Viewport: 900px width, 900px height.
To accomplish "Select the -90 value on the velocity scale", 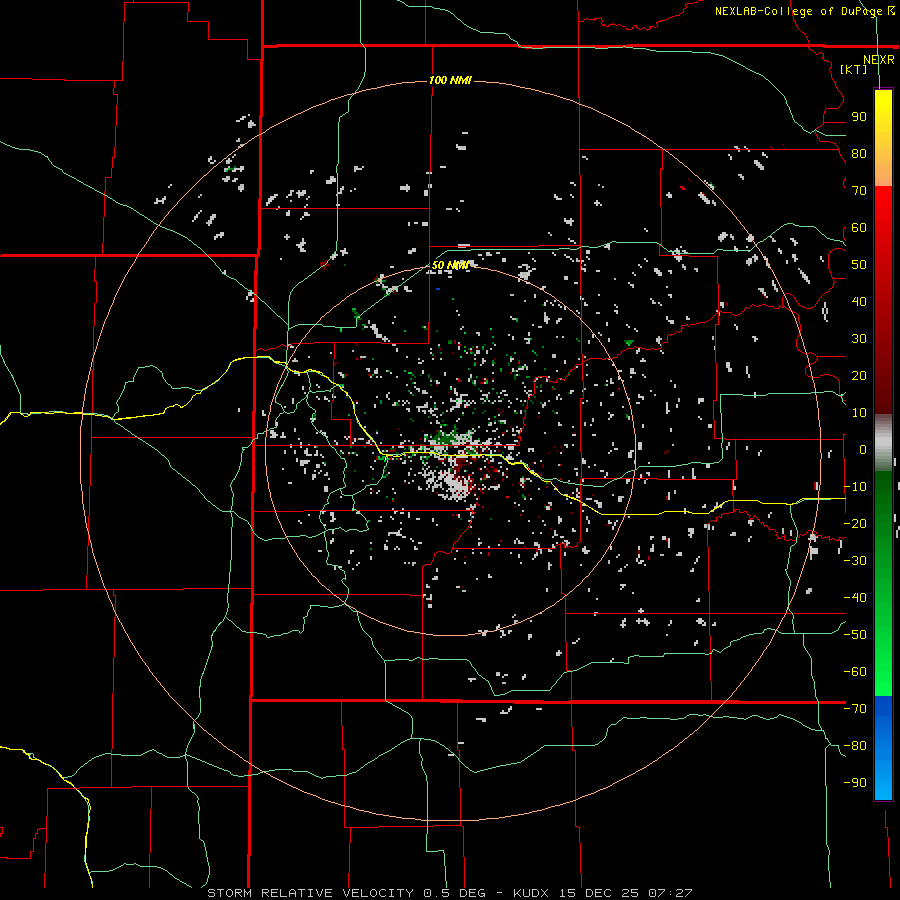I will (855, 783).
